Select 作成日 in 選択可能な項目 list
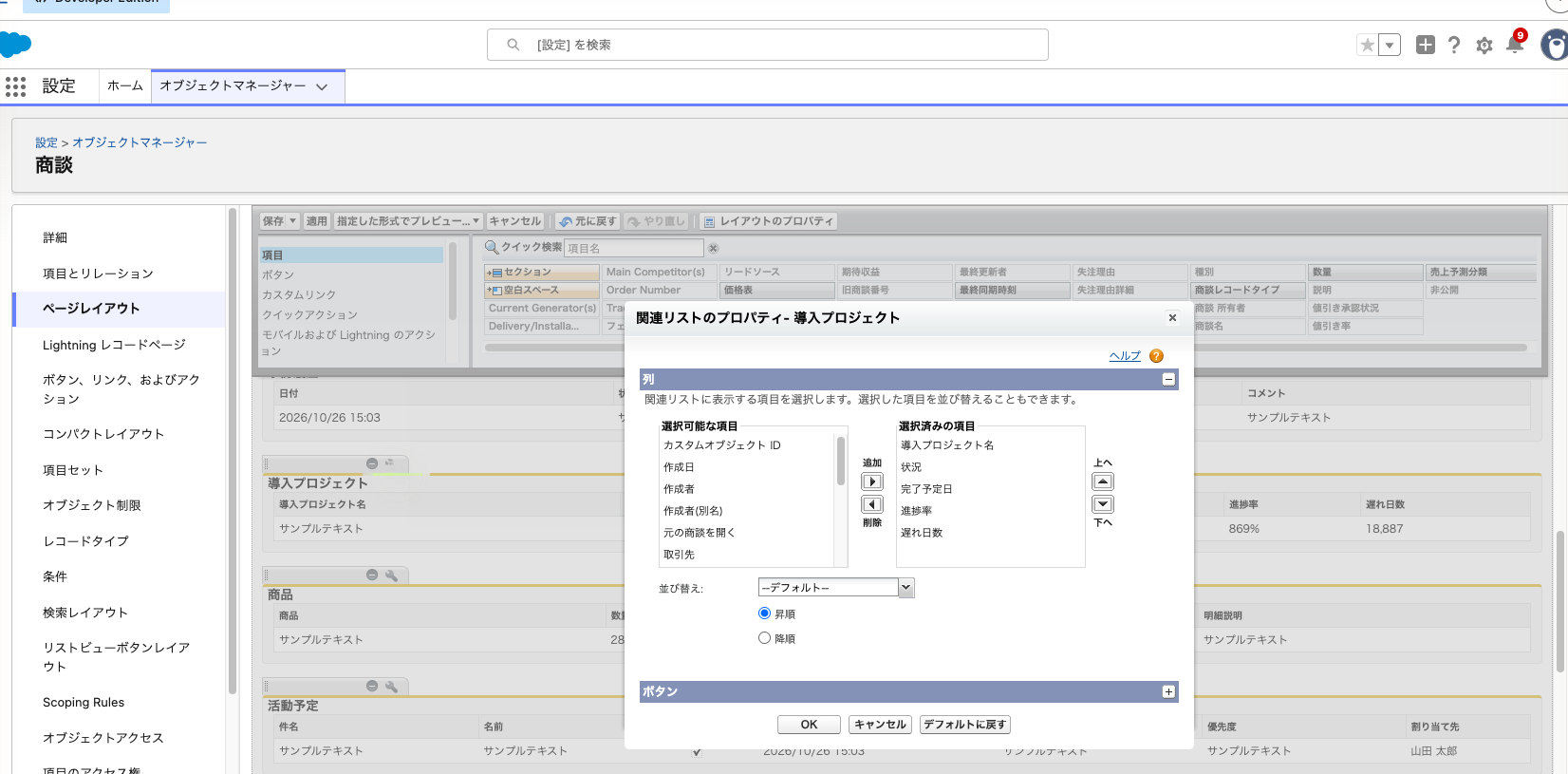1568x774 pixels. tap(679, 467)
